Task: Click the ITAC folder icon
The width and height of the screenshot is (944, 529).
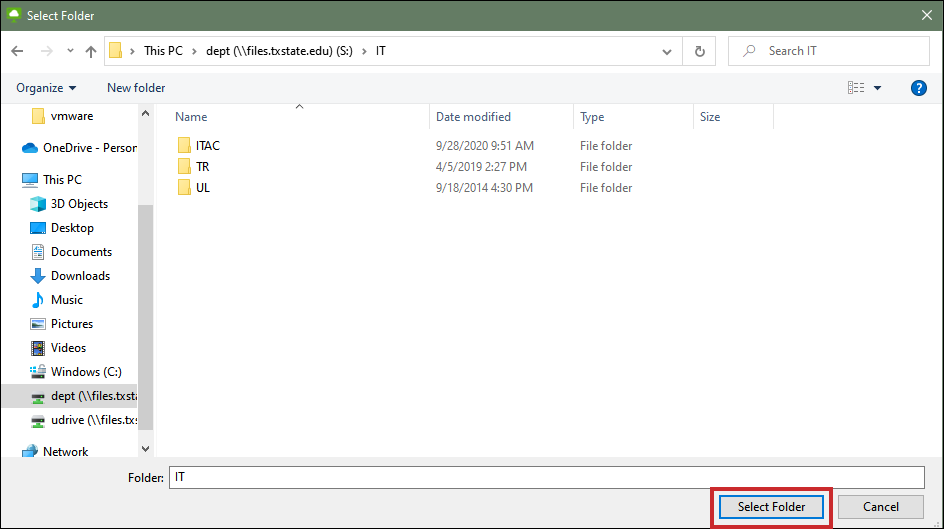Action: point(184,145)
